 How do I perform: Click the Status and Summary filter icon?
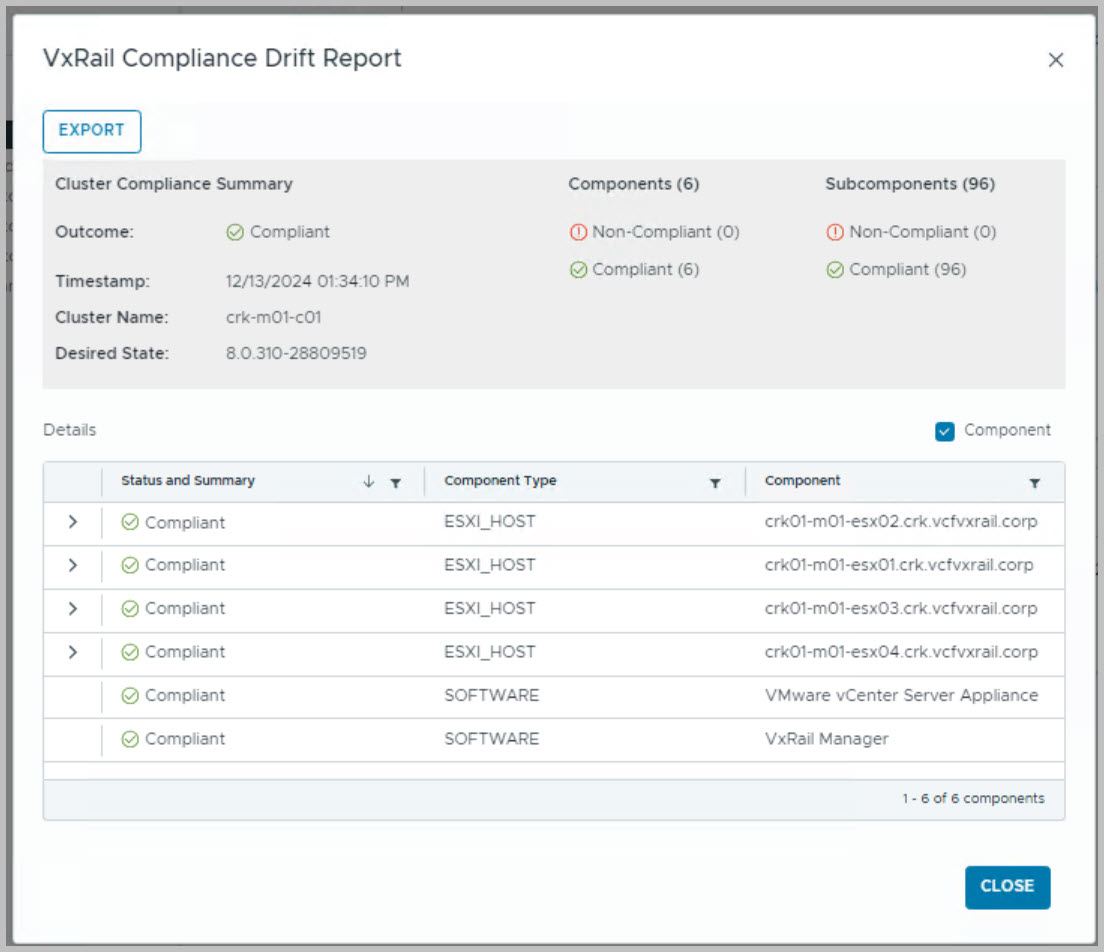[x=396, y=483]
